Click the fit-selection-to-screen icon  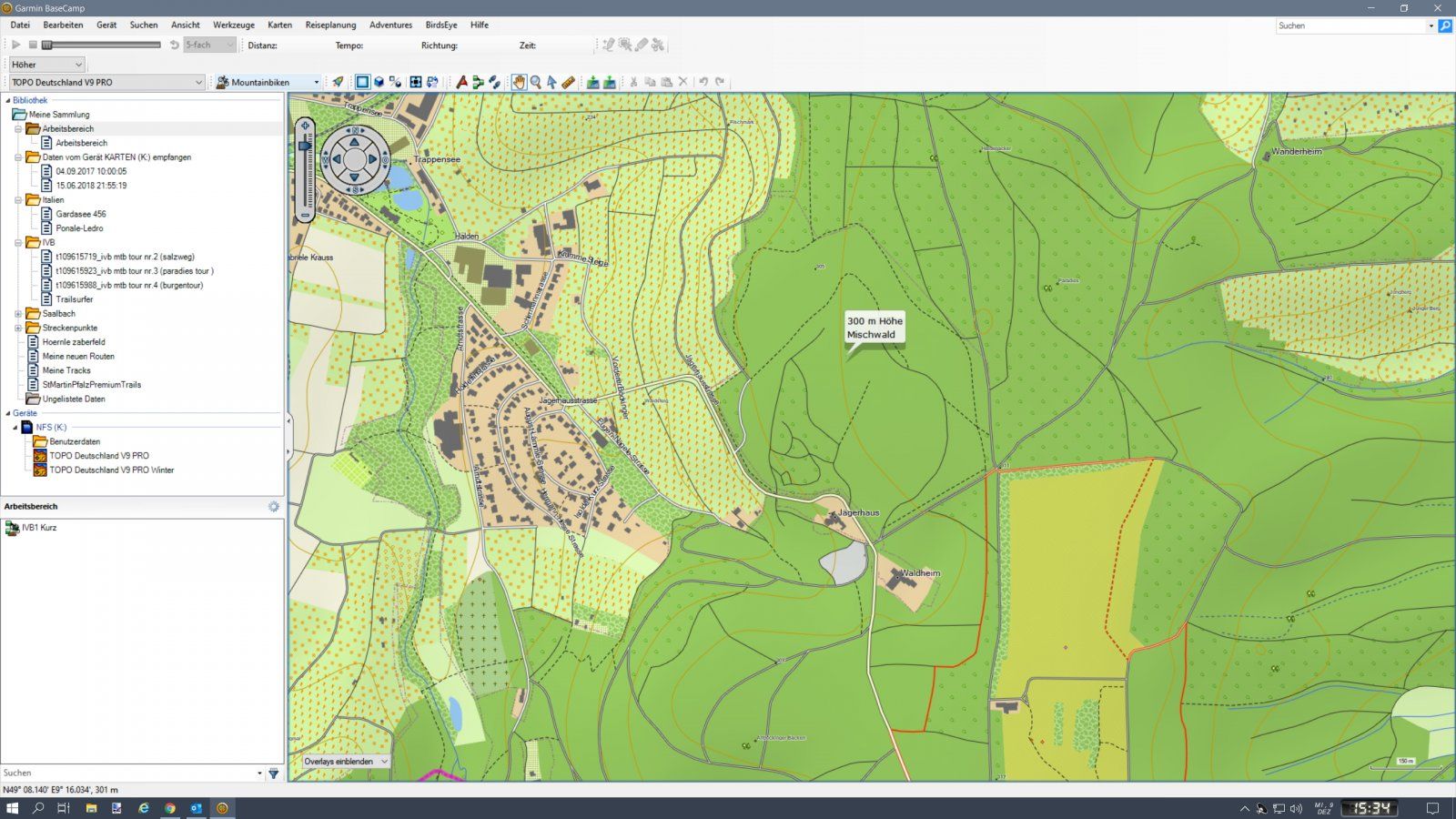click(x=416, y=82)
